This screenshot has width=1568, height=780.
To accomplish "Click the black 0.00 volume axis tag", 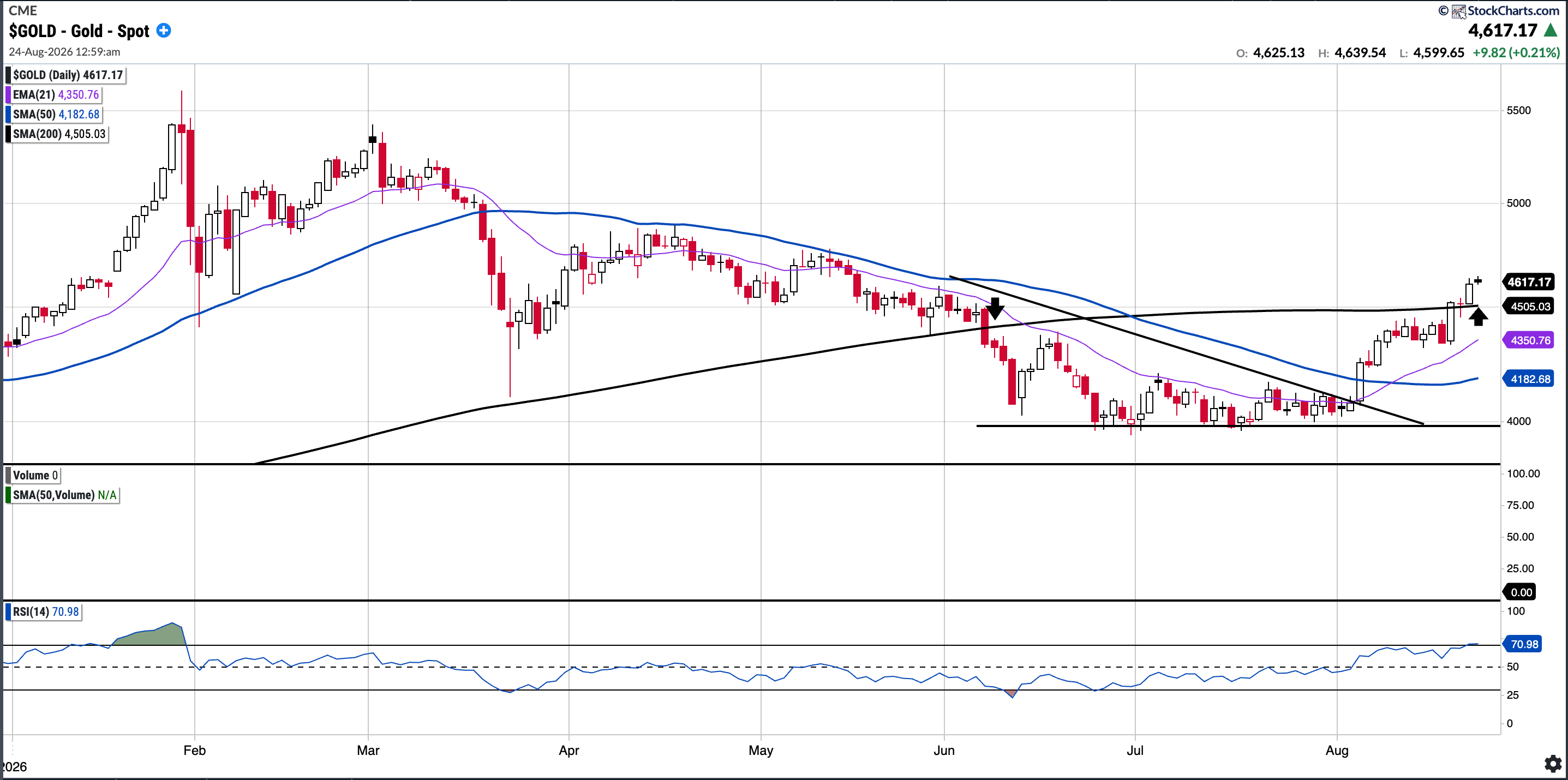I will pos(1519,592).
